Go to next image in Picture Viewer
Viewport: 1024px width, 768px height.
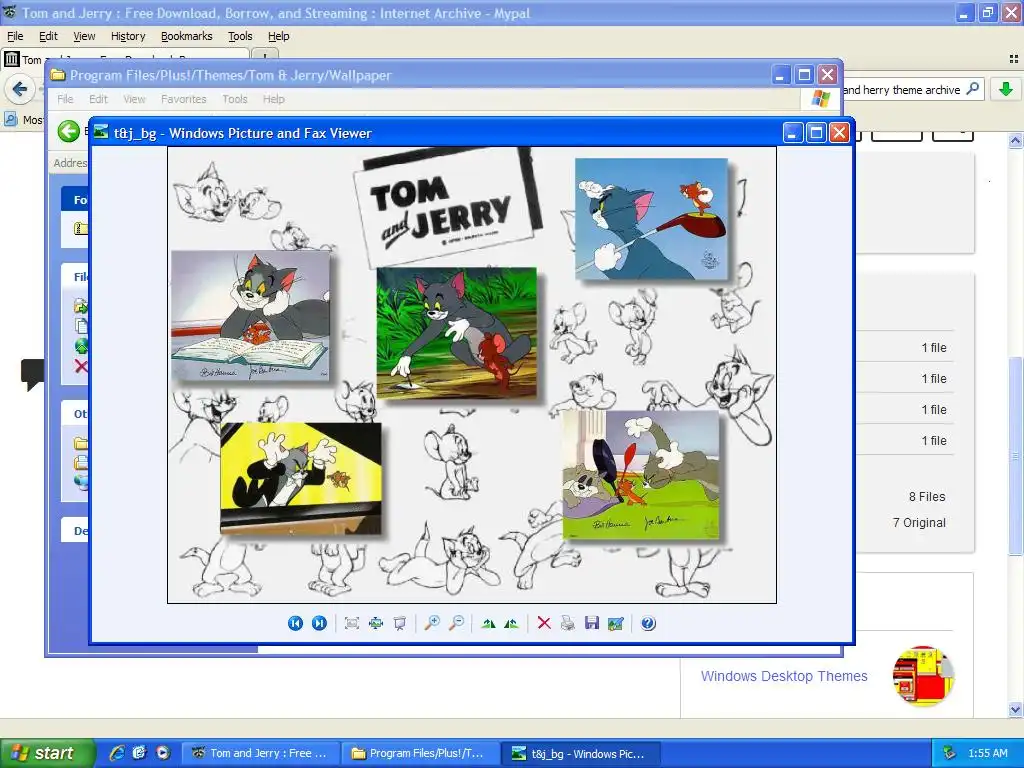319,623
